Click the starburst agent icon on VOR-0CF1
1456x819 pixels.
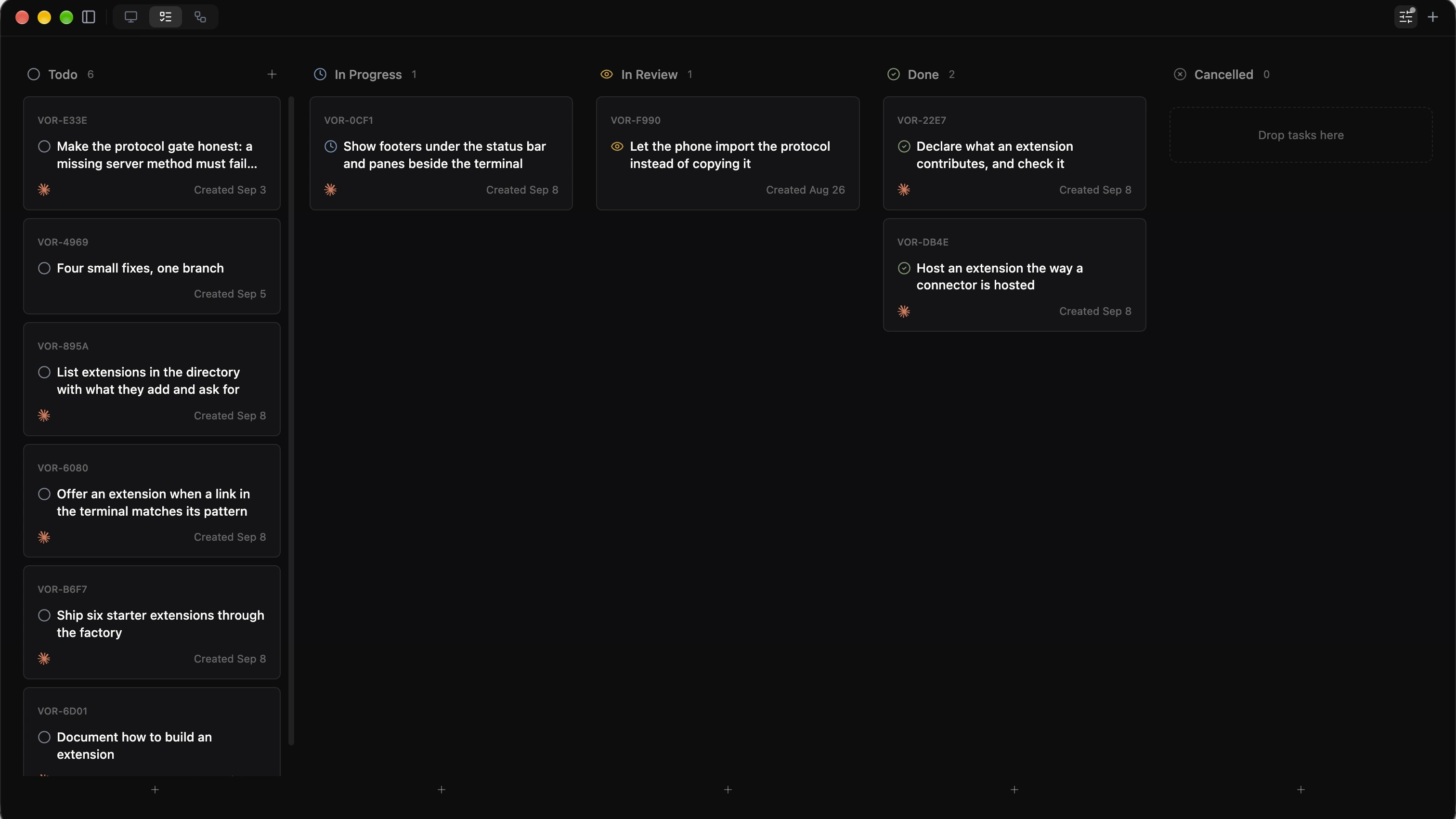(x=331, y=190)
